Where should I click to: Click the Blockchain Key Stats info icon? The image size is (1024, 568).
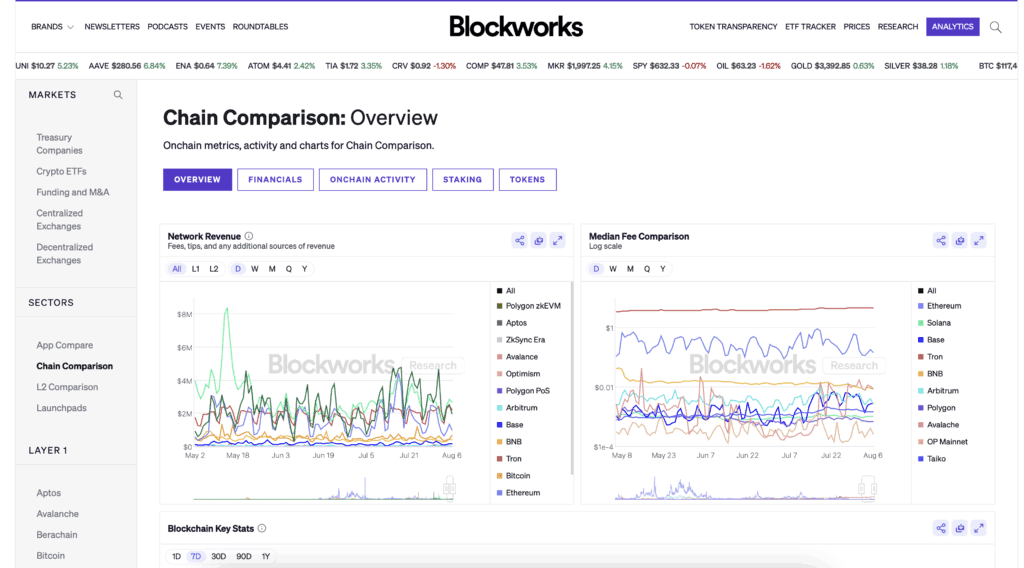point(262,528)
